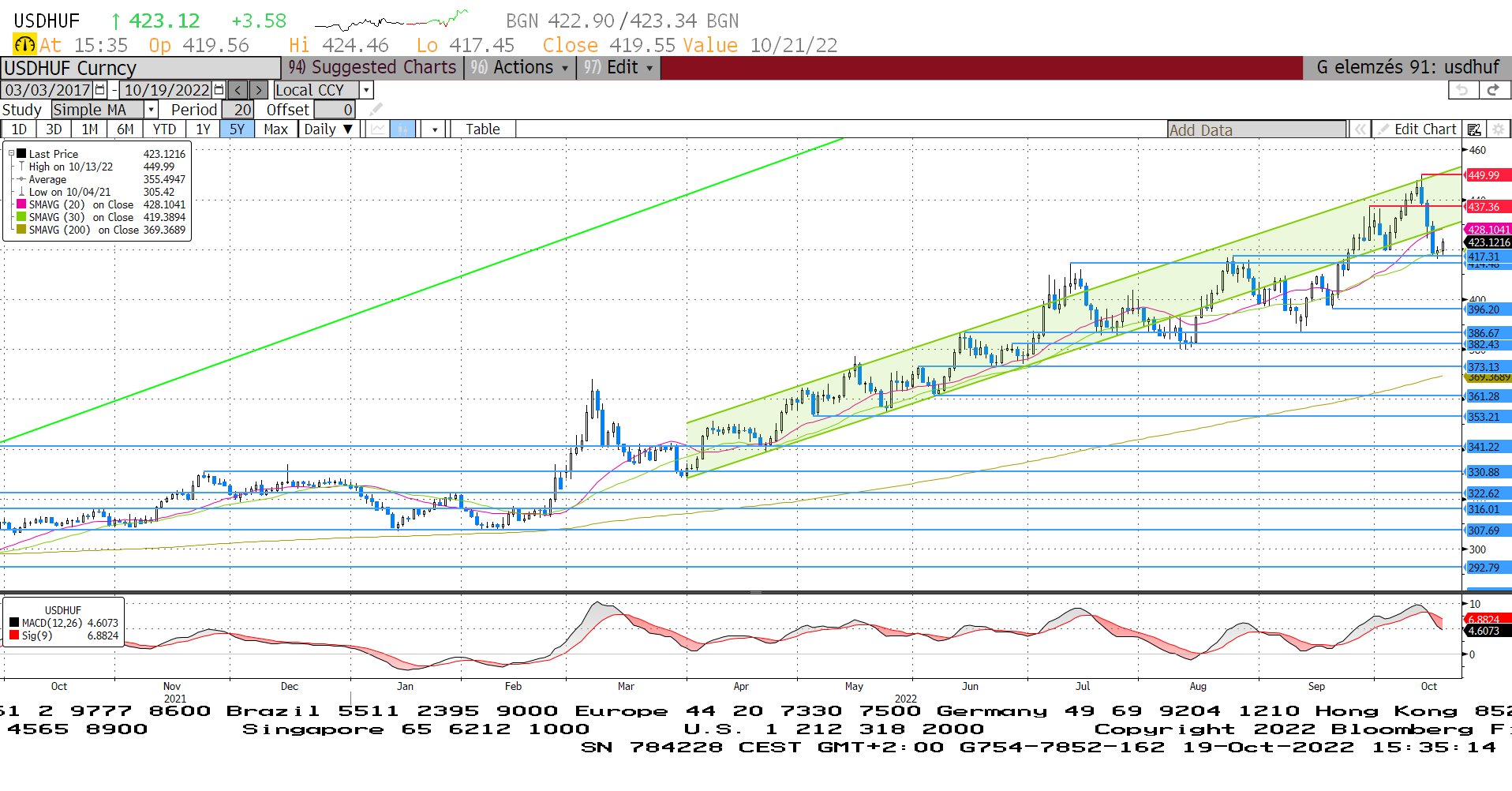This screenshot has width=1512, height=791.
Task: Step date range backward with left arrow
Action: pos(238,90)
